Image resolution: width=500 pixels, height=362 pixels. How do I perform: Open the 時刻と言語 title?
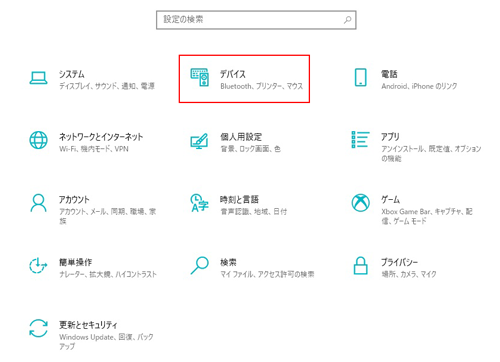click(239, 199)
